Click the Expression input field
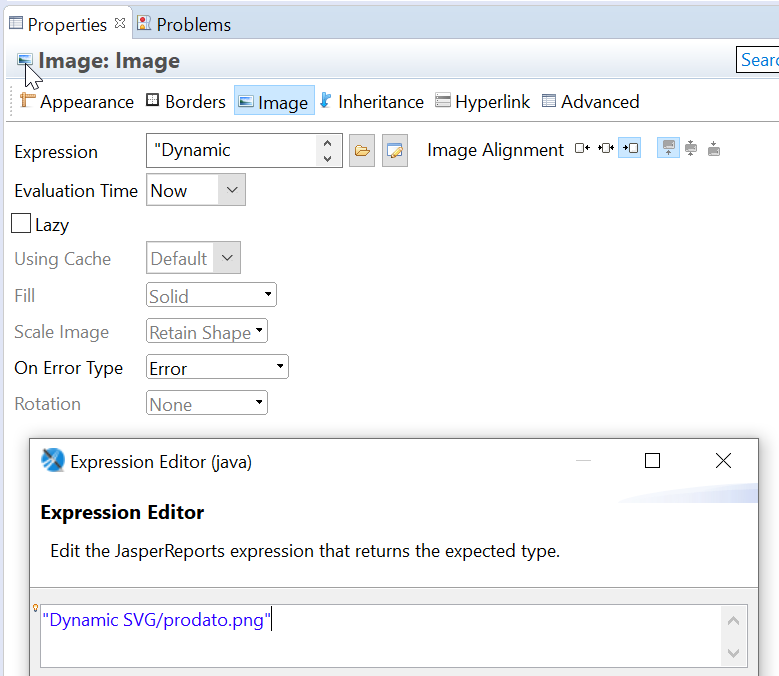This screenshot has width=779, height=676. click(x=230, y=150)
